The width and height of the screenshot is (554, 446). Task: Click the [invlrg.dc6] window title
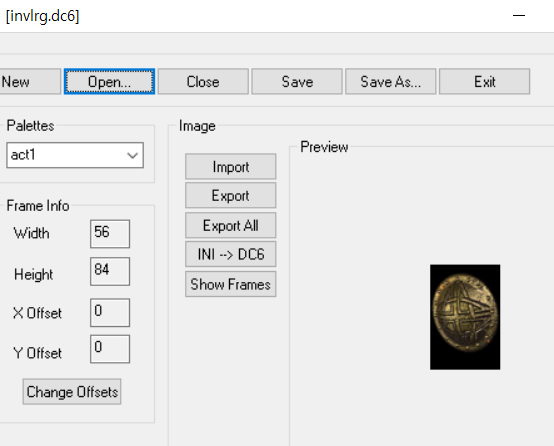coord(42,16)
